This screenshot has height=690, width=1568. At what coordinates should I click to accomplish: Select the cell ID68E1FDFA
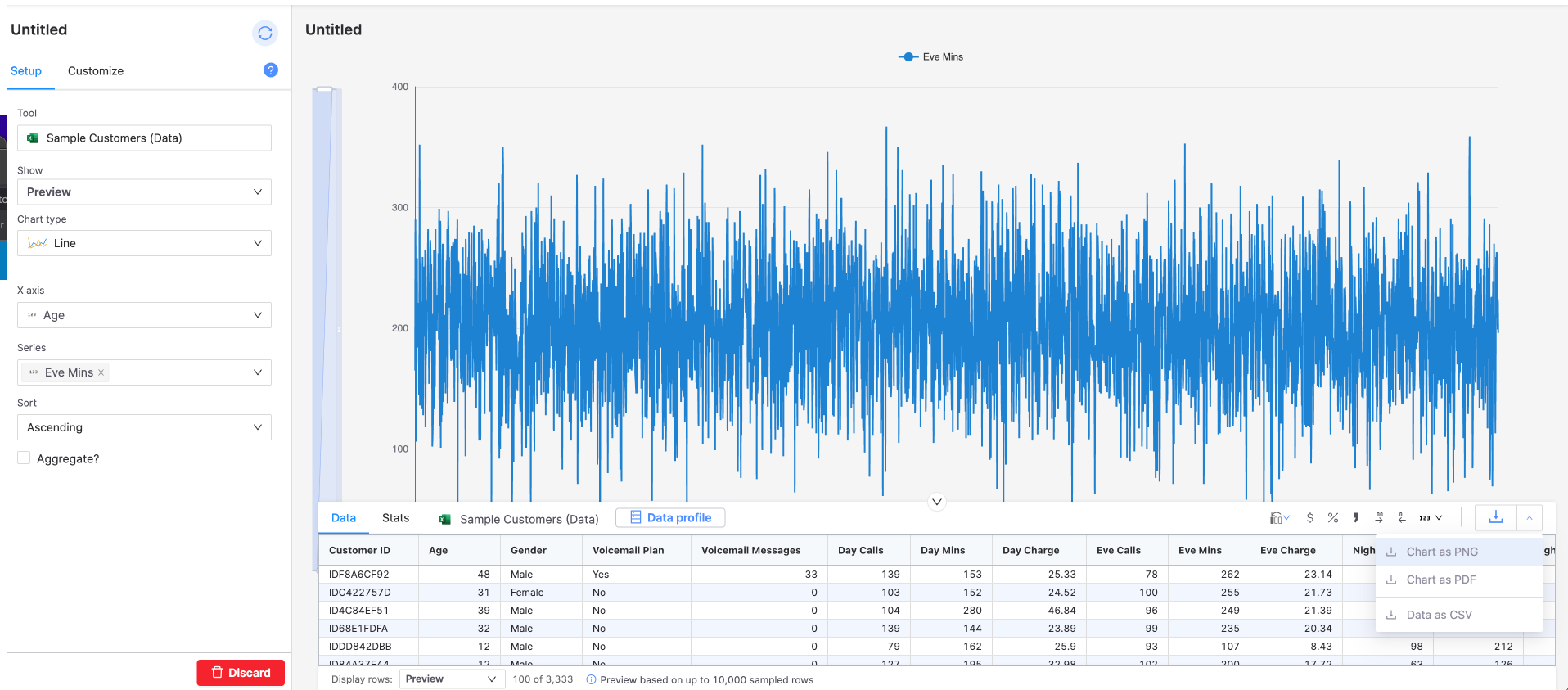[368, 629]
